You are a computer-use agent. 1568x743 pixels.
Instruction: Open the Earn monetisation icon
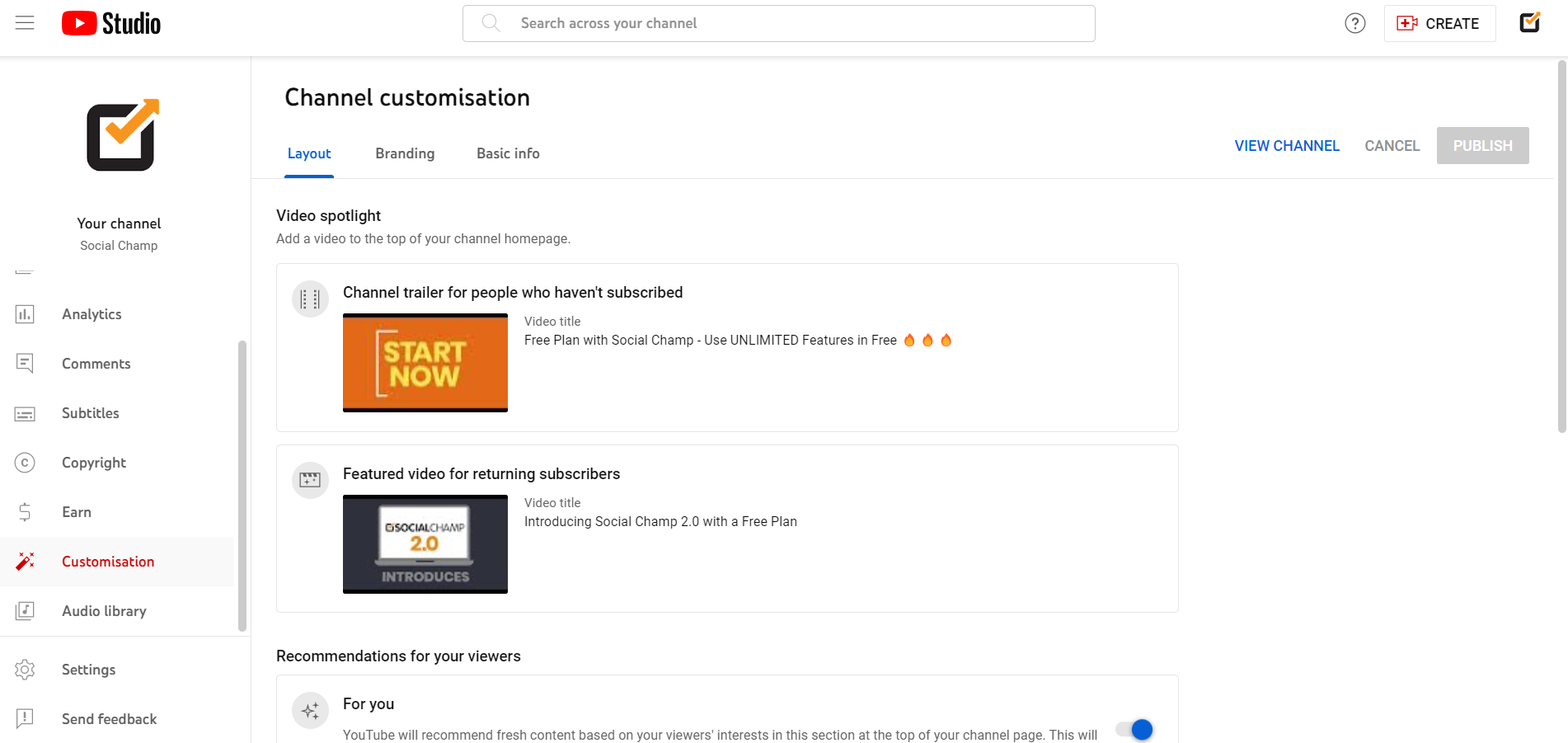click(25, 512)
